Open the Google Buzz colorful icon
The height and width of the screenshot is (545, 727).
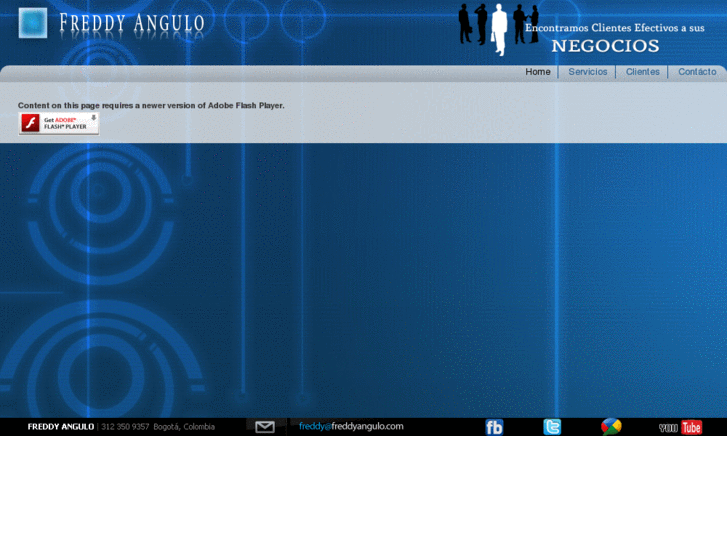[x=611, y=427]
